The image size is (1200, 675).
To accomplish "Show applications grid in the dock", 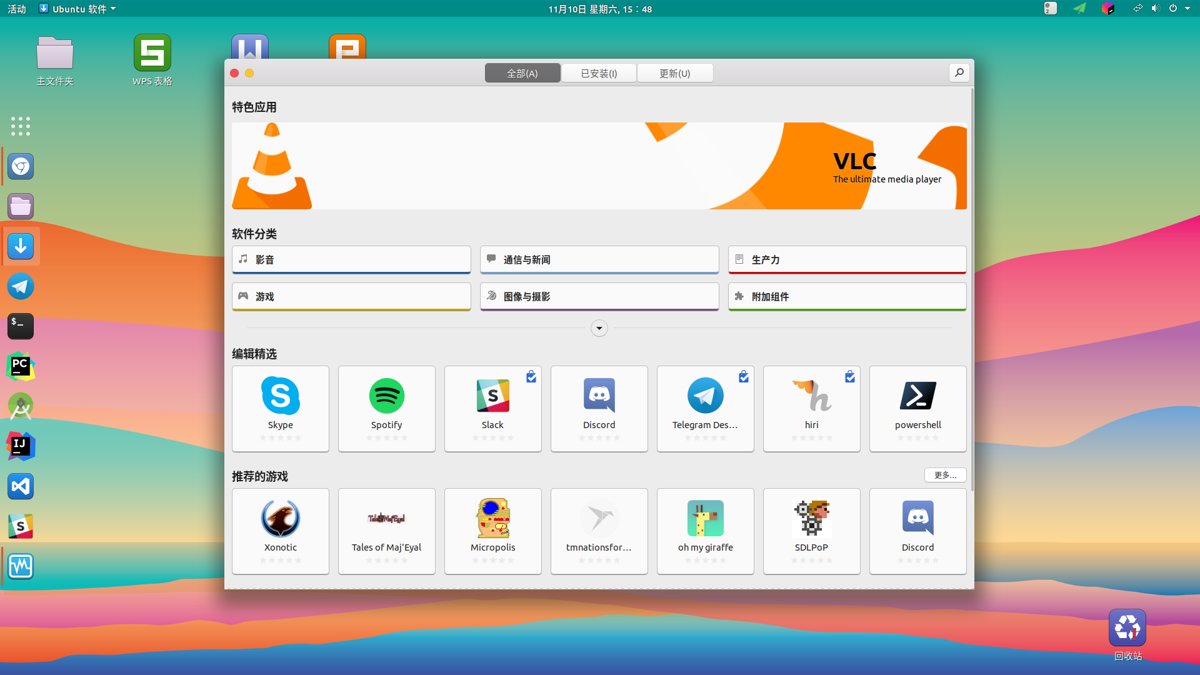I will click(x=21, y=126).
